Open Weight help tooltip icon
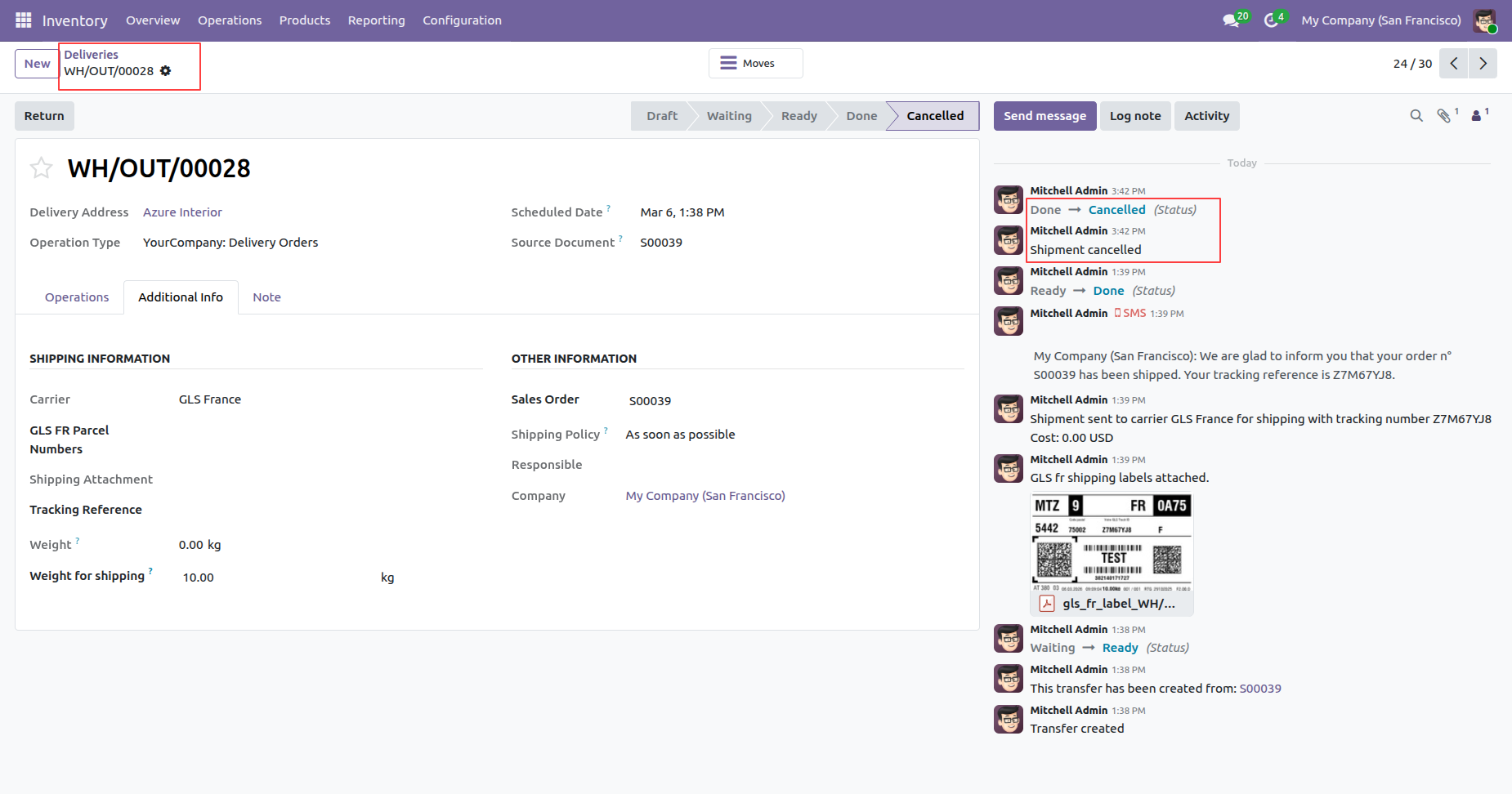The height and width of the screenshot is (794, 1512). [78, 541]
